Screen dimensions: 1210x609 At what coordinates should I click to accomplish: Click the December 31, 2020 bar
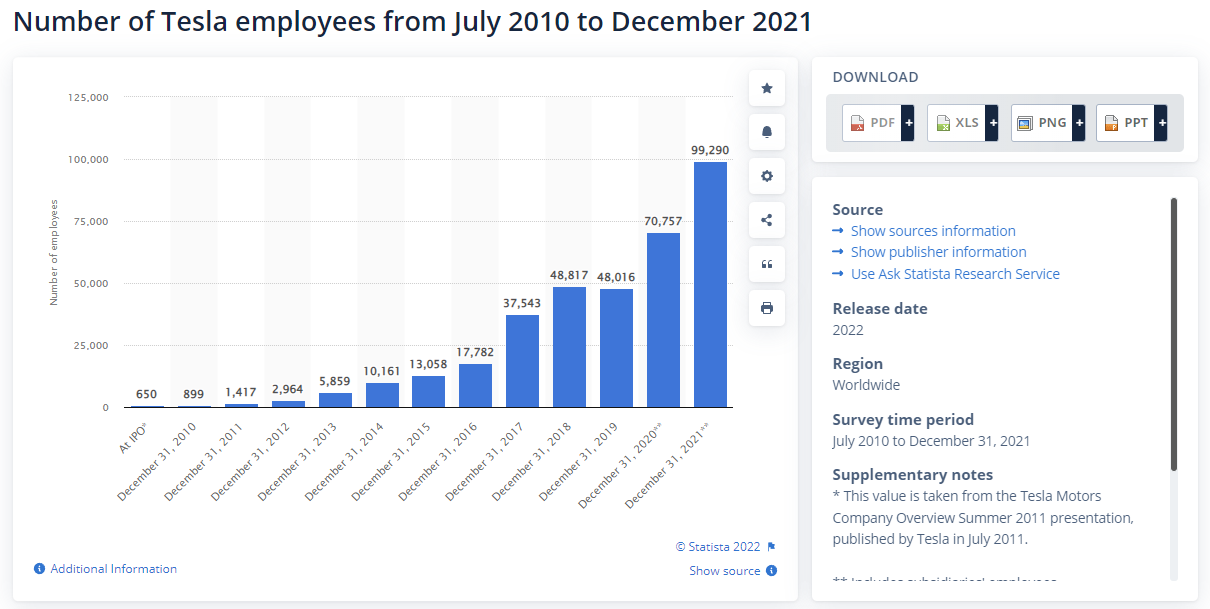click(x=663, y=320)
